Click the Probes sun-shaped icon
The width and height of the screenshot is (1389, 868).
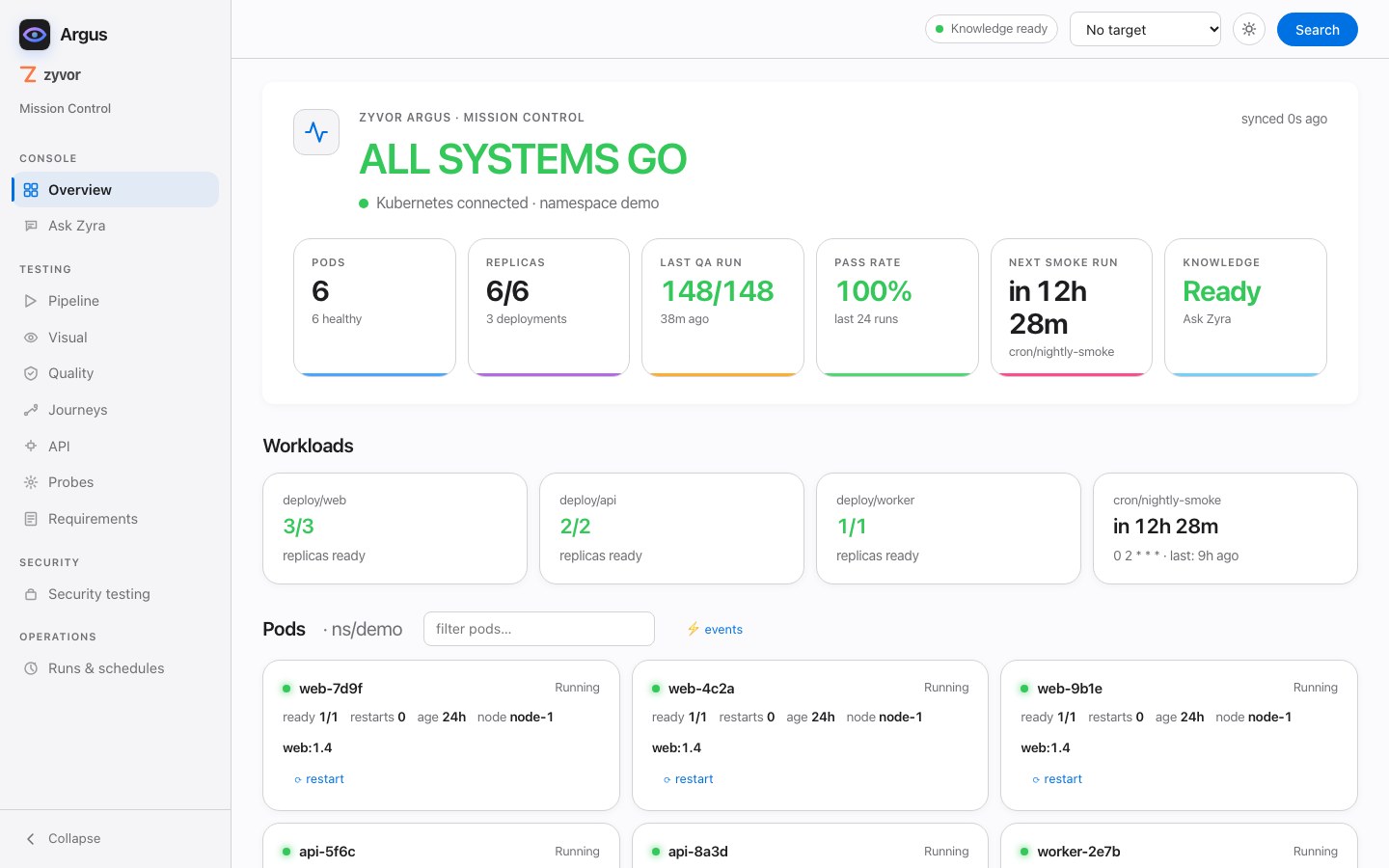31,482
